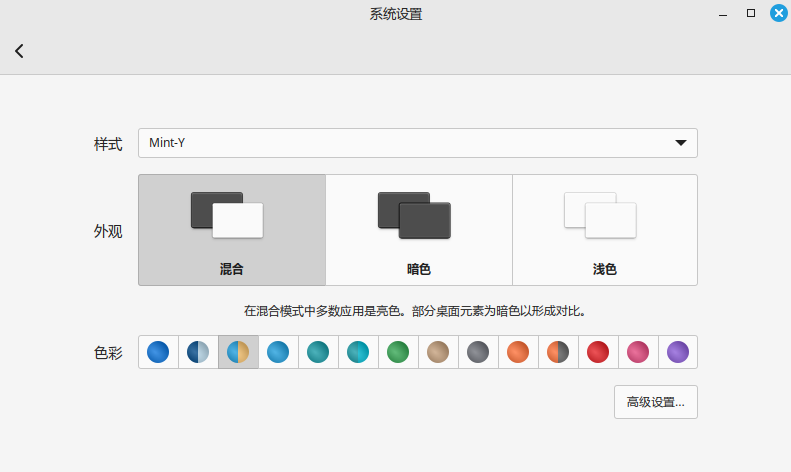This screenshot has height=472, width=791.
Task: Choose the green accent color
Action: (x=398, y=352)
